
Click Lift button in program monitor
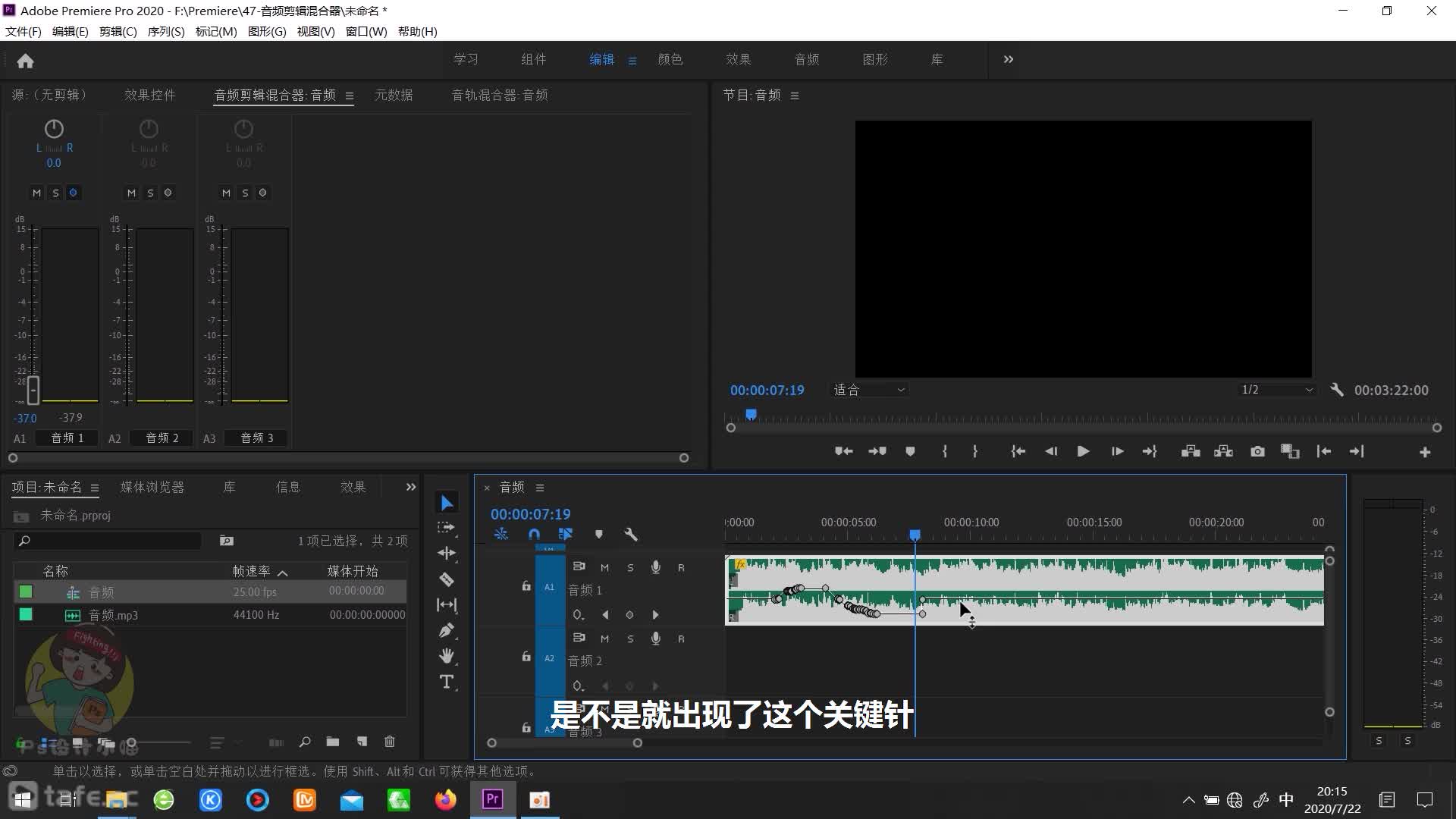(x=1191, y=452)
